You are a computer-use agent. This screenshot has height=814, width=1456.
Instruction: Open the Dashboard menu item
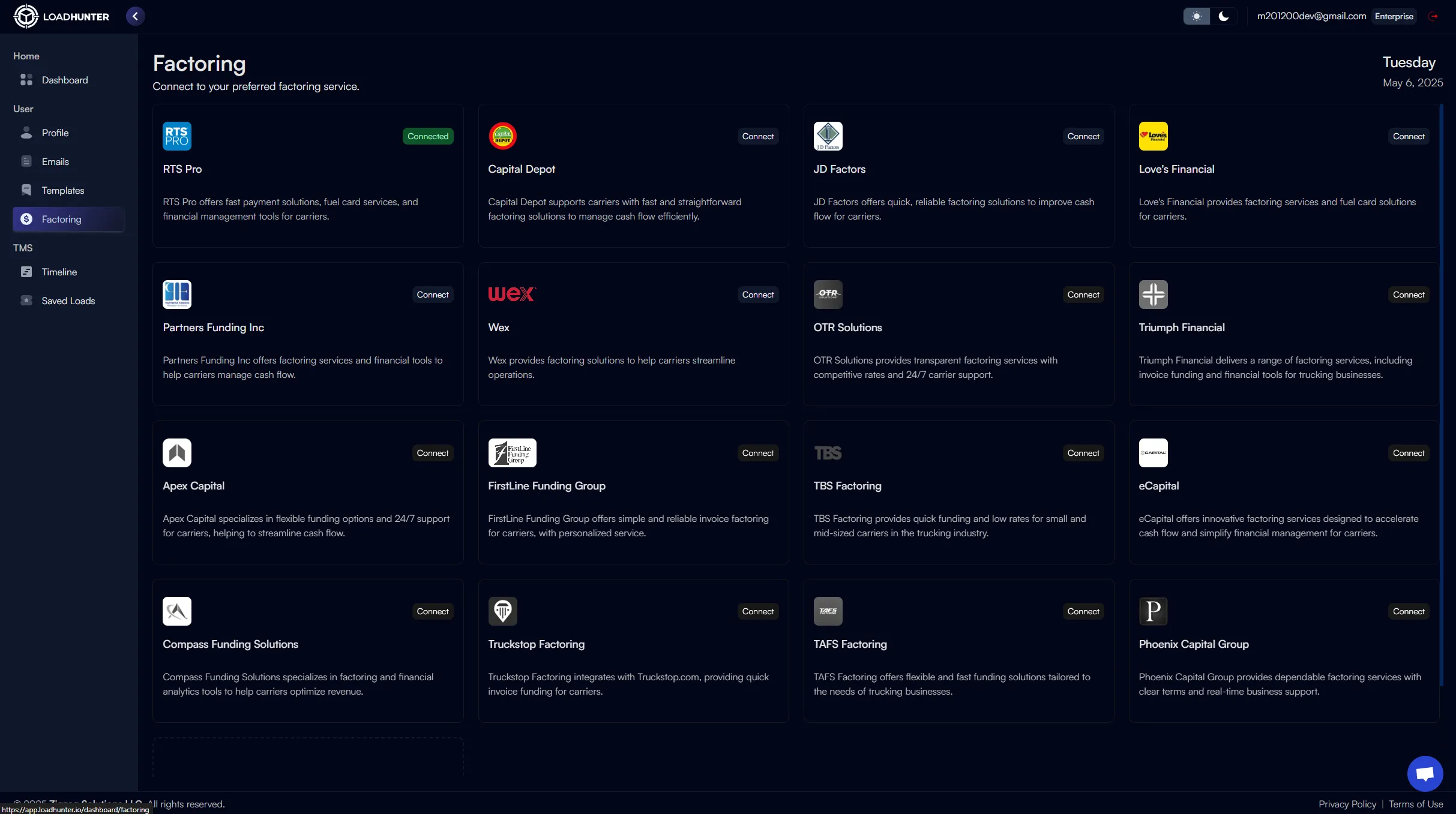point(68,80)
